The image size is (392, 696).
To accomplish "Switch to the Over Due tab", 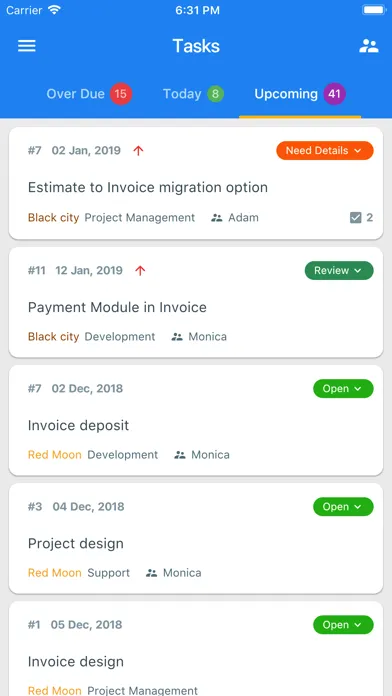I will [x=89, y=94].
